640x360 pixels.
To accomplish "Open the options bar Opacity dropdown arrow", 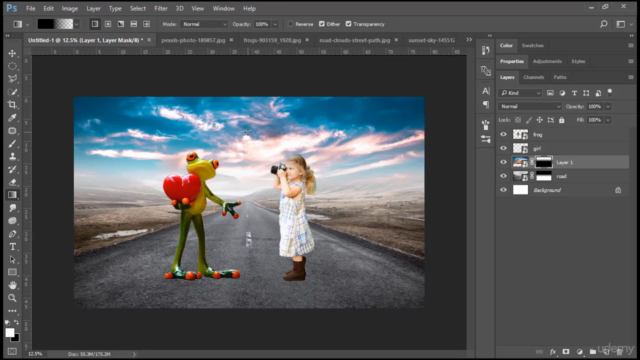I will pos(275,24).
